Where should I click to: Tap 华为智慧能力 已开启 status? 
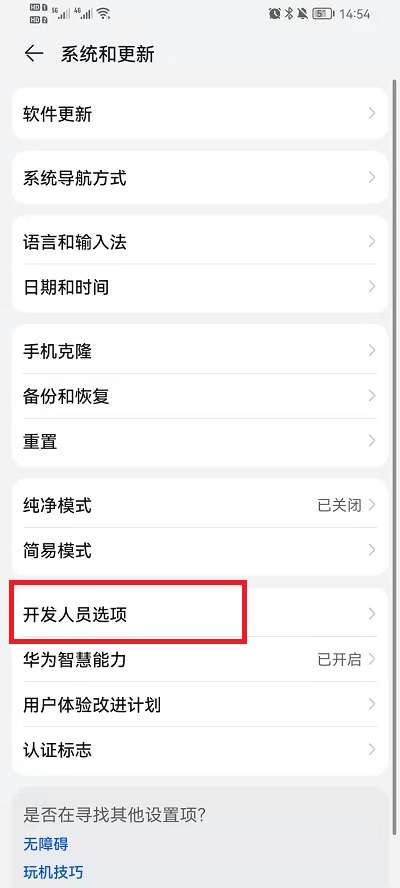point(339,659)
